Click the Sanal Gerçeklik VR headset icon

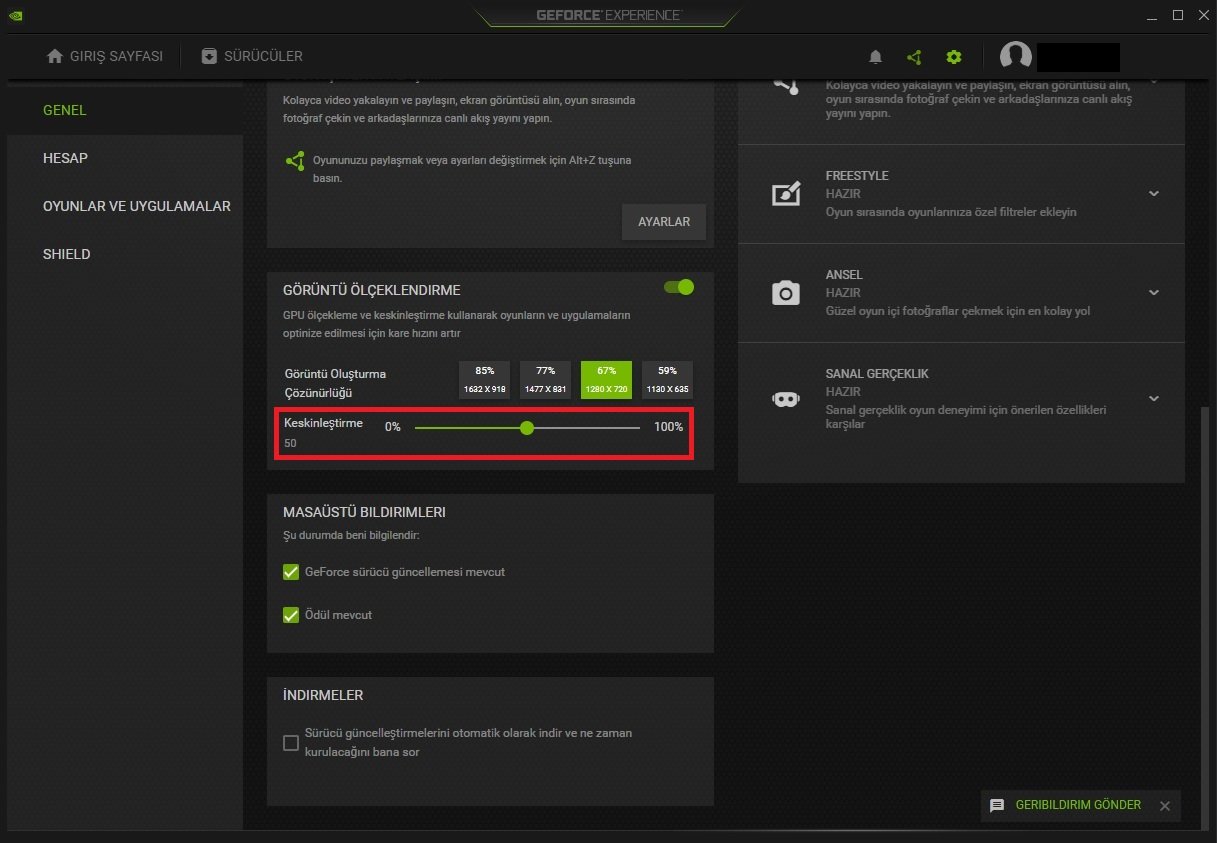pos(786,399)
